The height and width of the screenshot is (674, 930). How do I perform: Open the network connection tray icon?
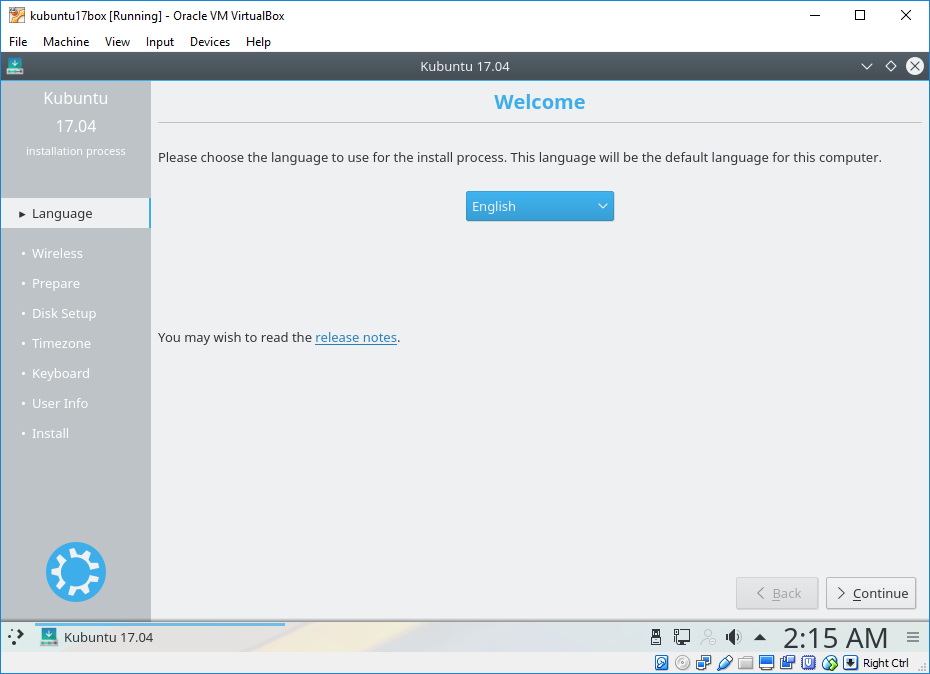point(681,637)
